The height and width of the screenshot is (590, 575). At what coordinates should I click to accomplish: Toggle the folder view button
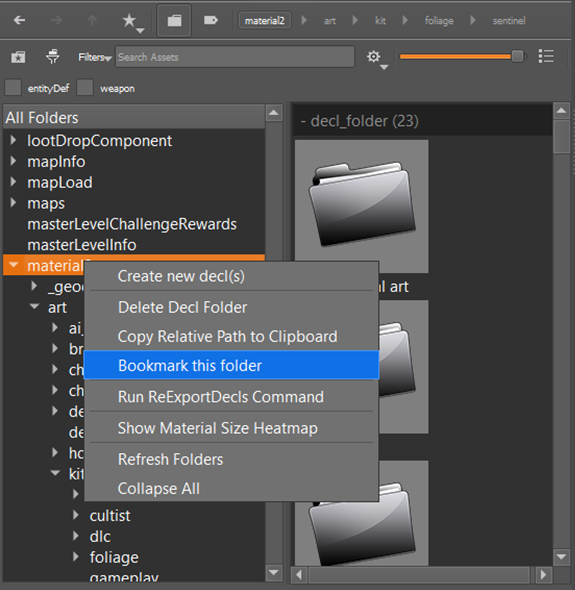click(174, 20)
